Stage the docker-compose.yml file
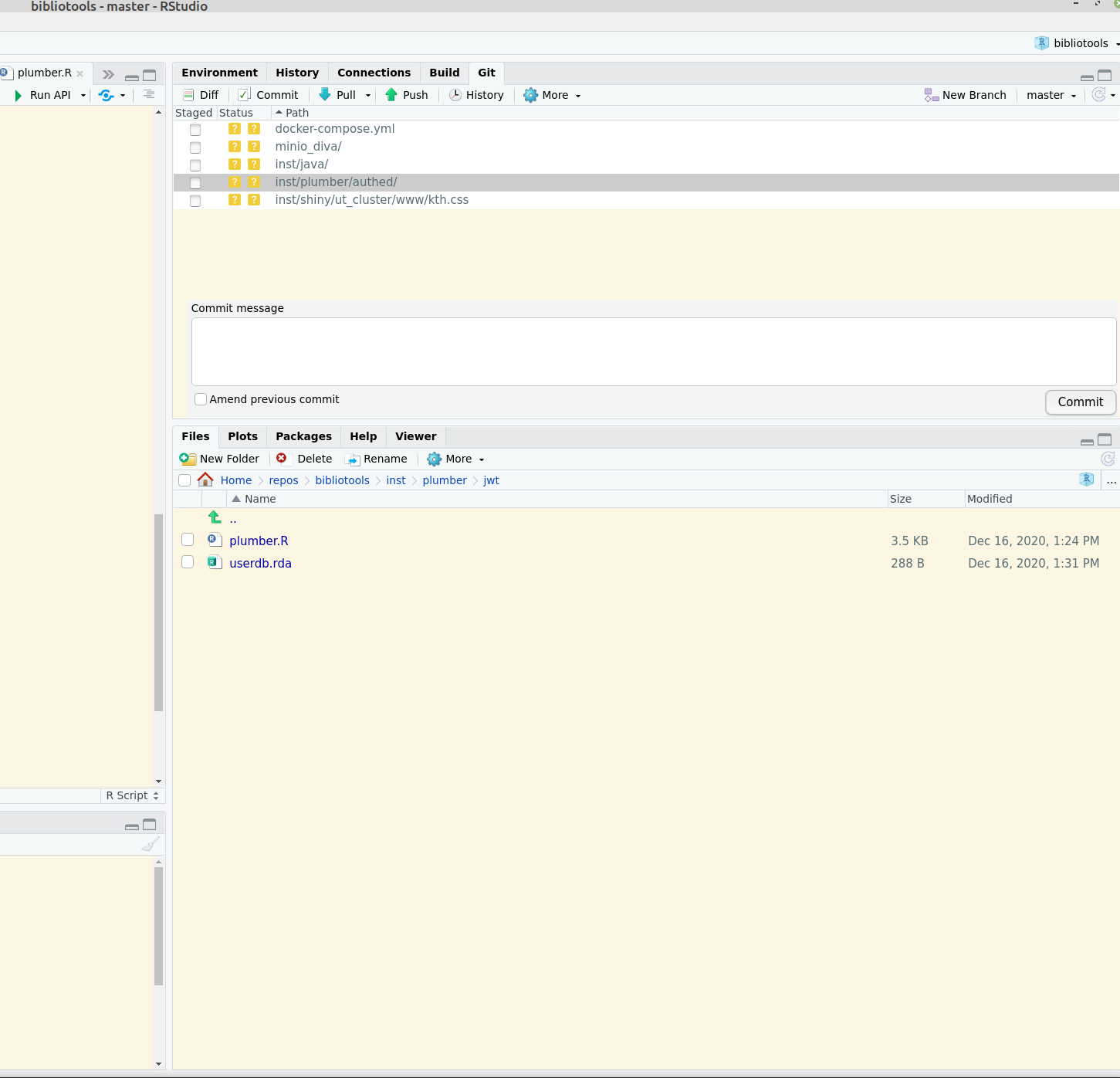This screenshot has height=1078, width=1120. (x=195, y=130)
